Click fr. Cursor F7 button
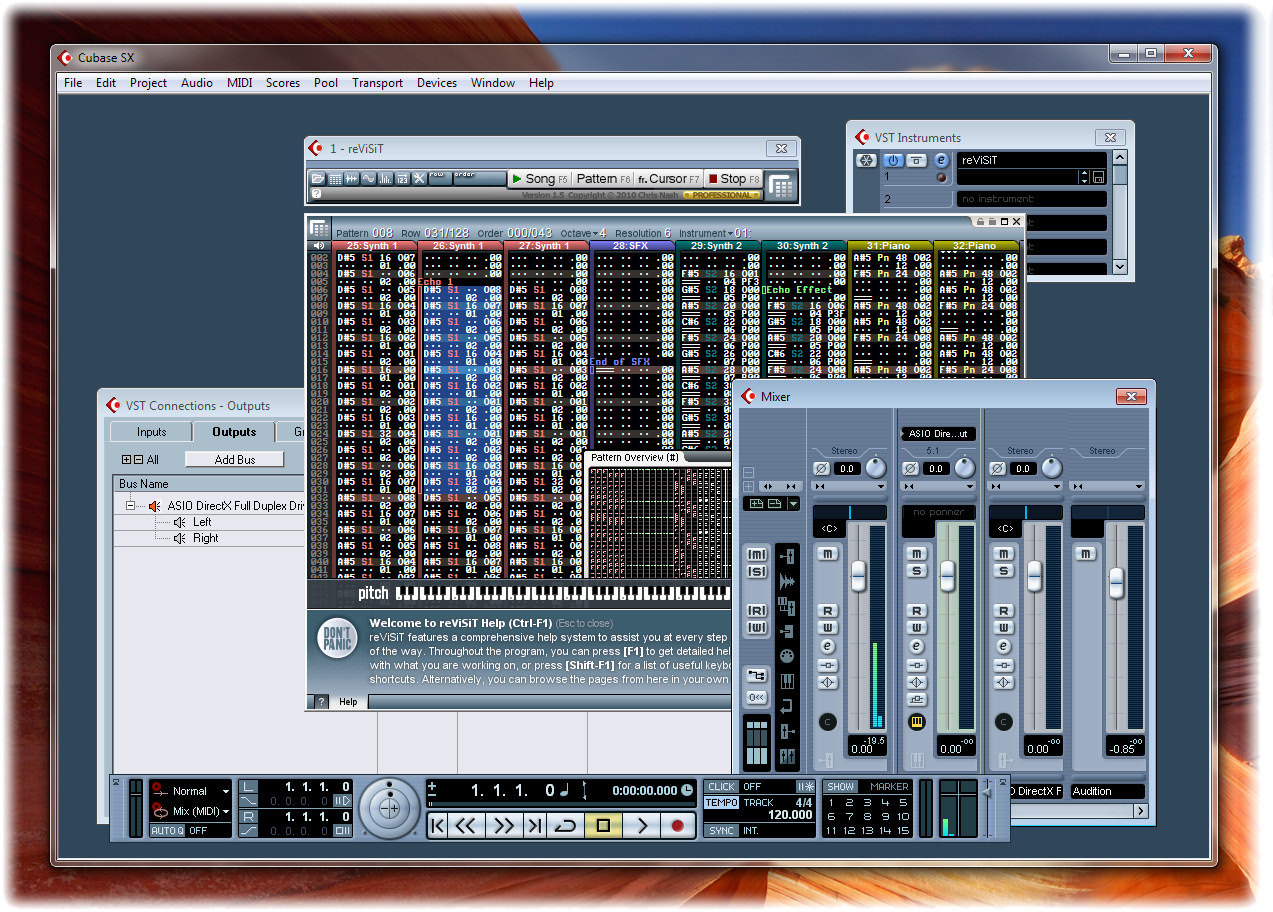Image resolution: width=1273 pixels, height=912 pixels. pos(669,179)
